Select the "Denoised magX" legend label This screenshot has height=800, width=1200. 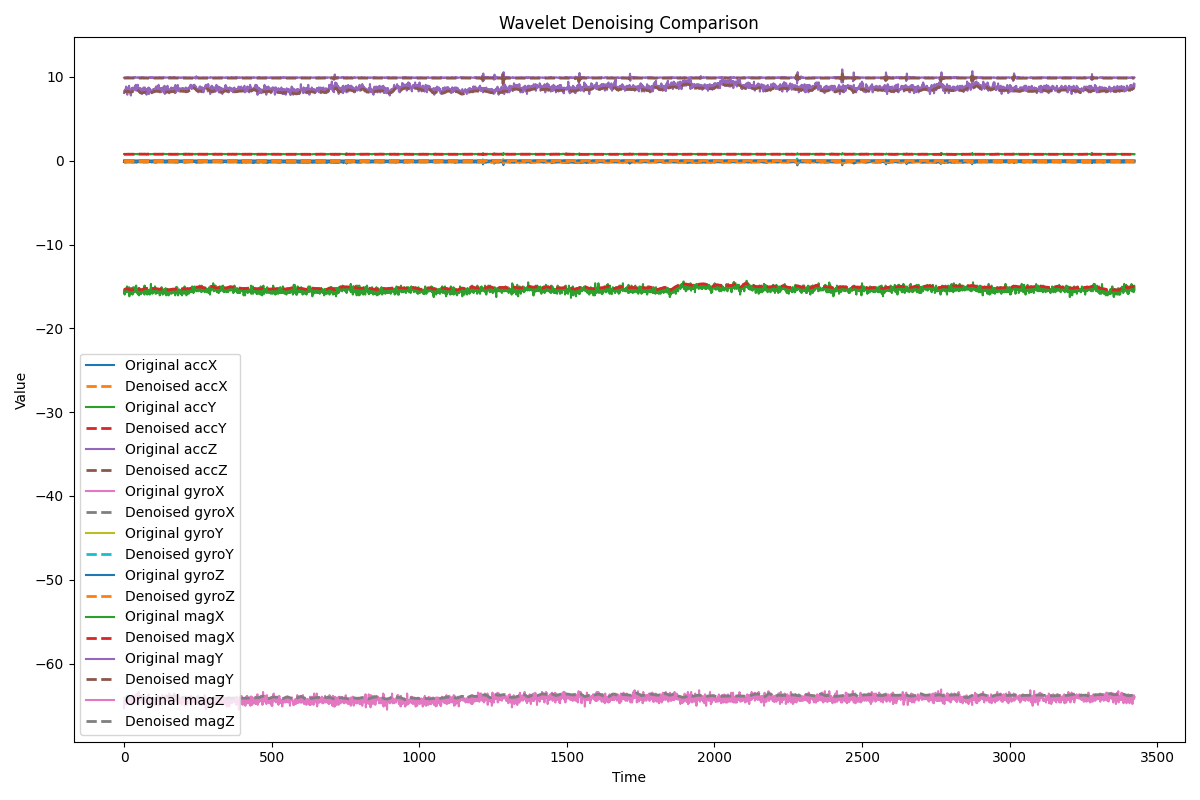tap(178, 637)
